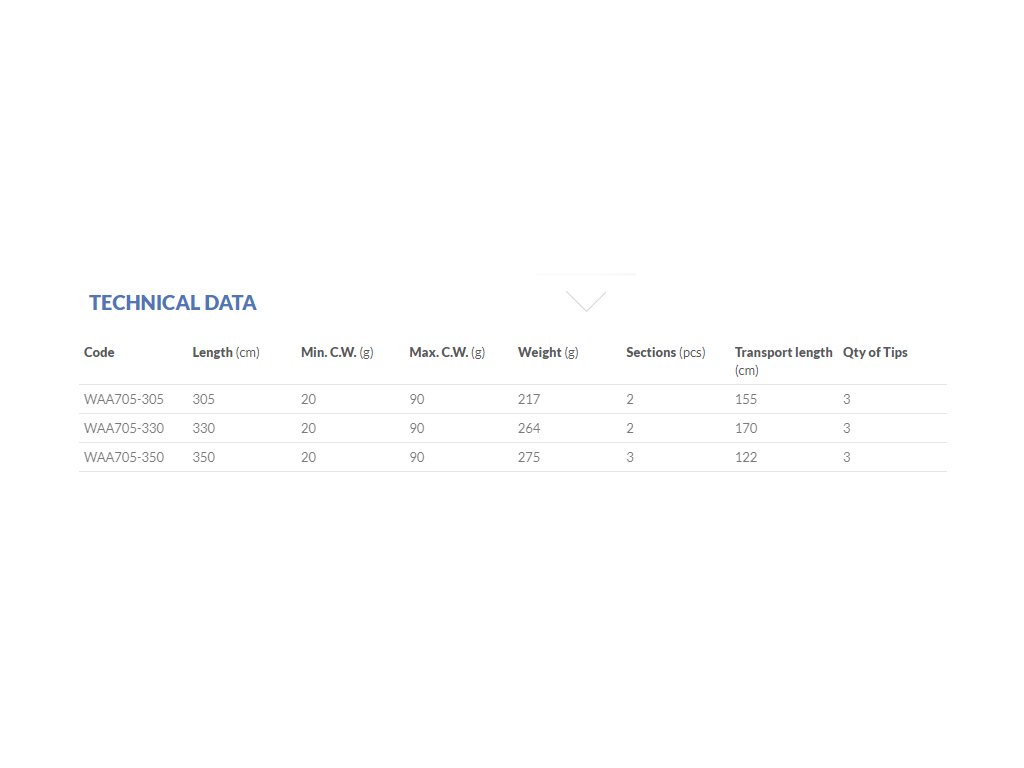Click the Length (cm) column header
The width and height of the screenshot is (1024, 768).
(x=226, y=352)
